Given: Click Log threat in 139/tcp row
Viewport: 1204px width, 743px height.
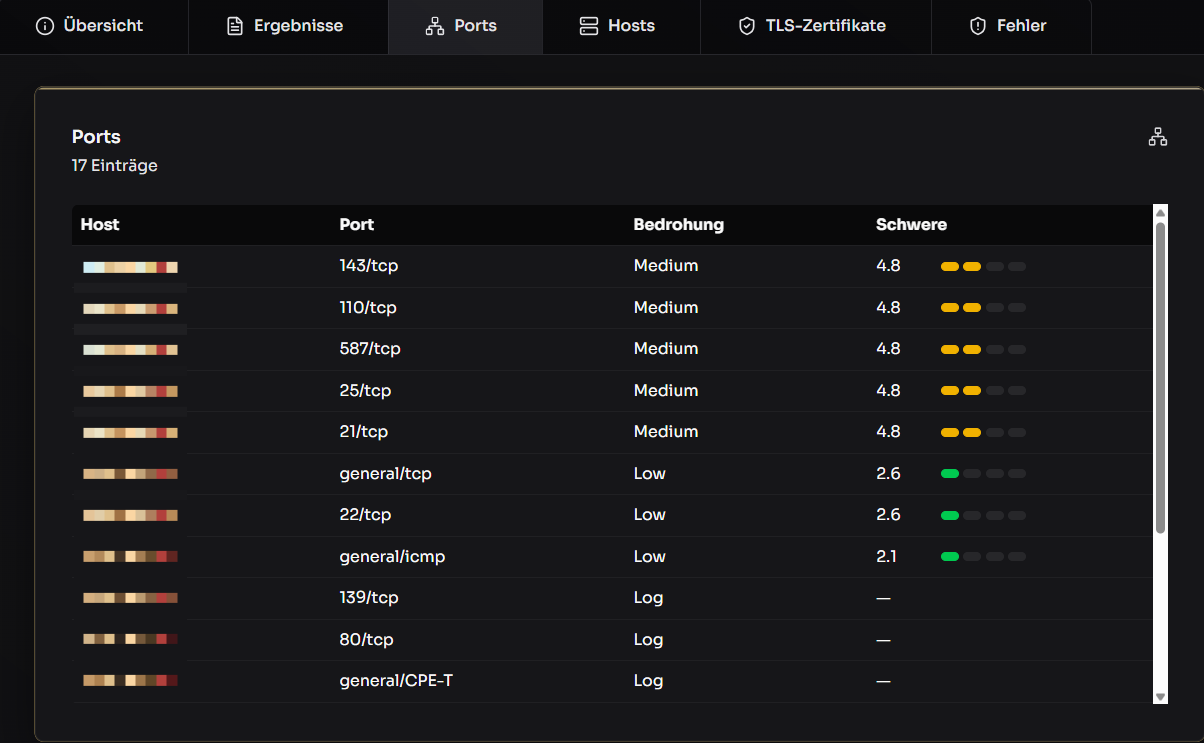Looking at the screenshot, I should tap(648, 597).
